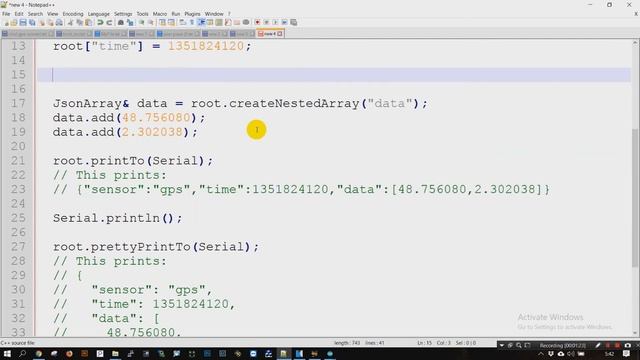Click 'length : 743 lines : 41' status entry

click(x=359, y=343)
